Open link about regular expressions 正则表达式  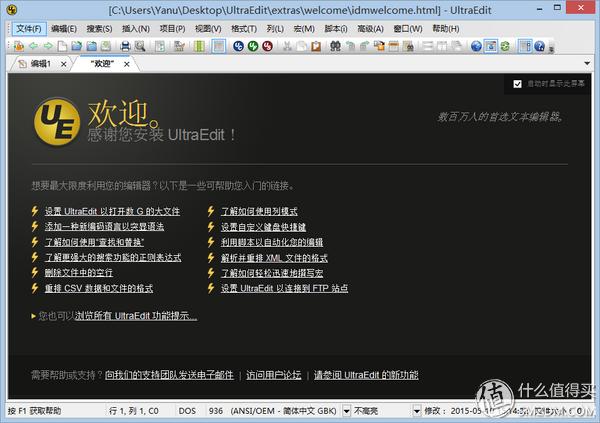coord(113,257)
